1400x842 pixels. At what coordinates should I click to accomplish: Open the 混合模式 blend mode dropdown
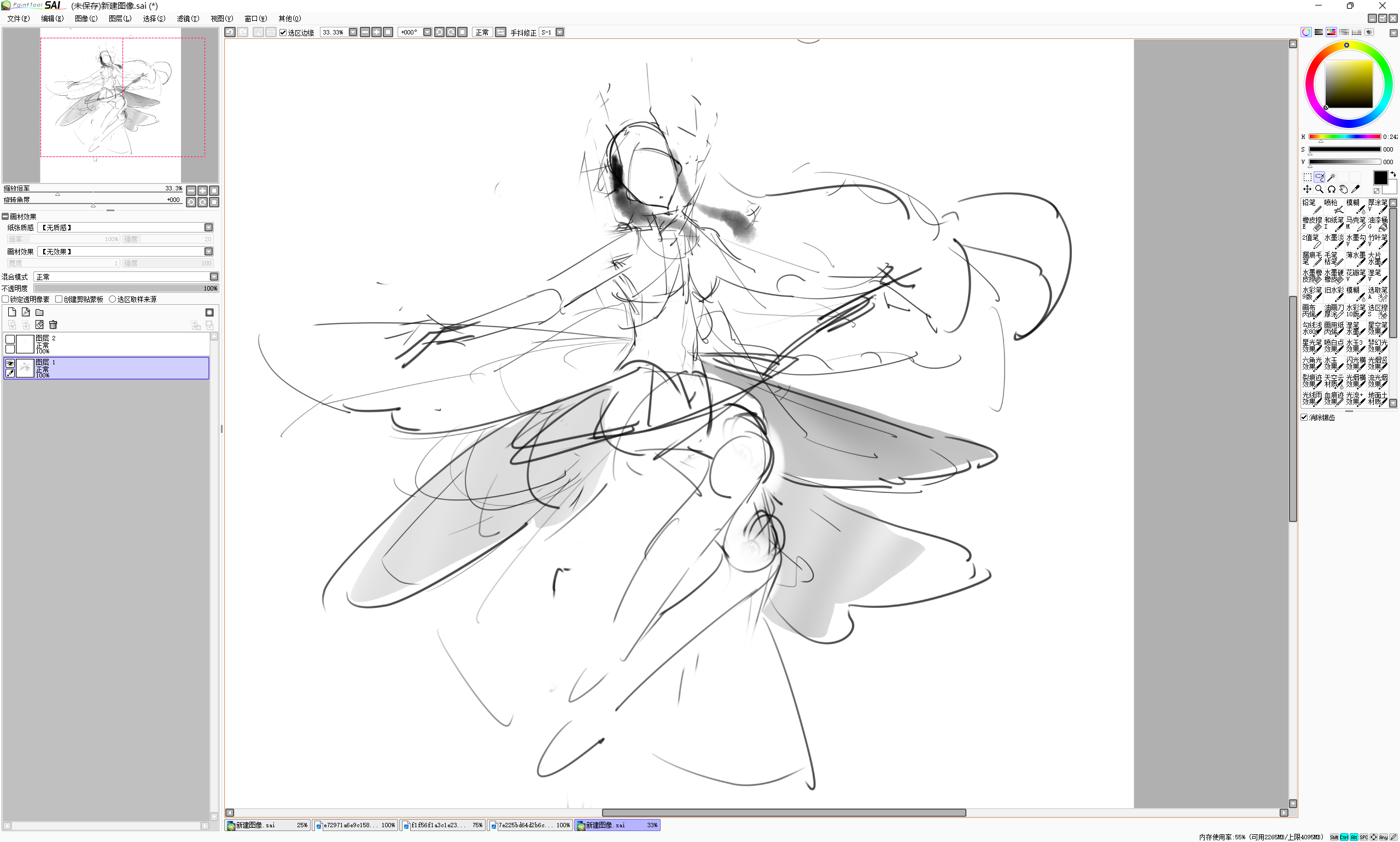pos(214,277)
